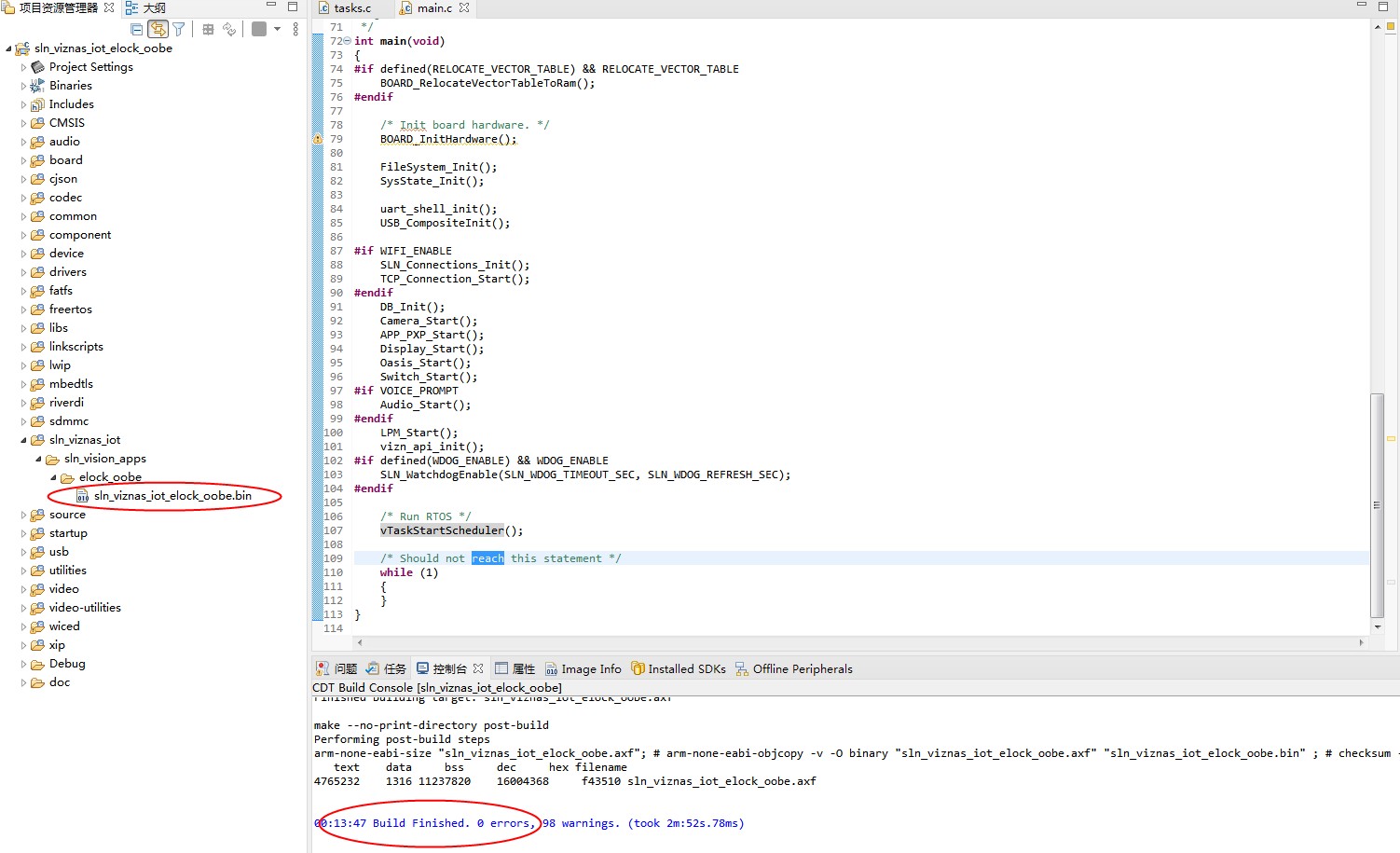The height and width of the screenshot is (853, 1400).
Task: Expand the Project Settings node
Action: [23, 67]
